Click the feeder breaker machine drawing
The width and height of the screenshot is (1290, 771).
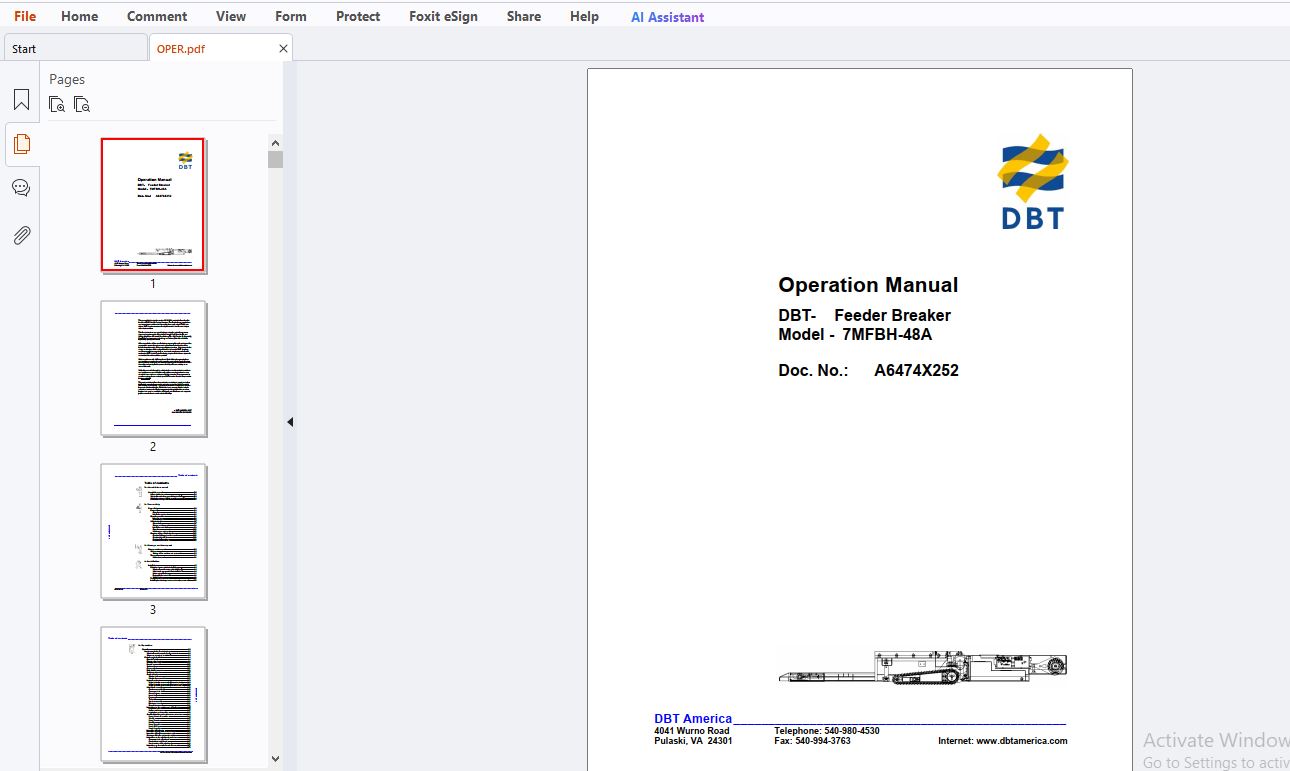coord(922,667)
